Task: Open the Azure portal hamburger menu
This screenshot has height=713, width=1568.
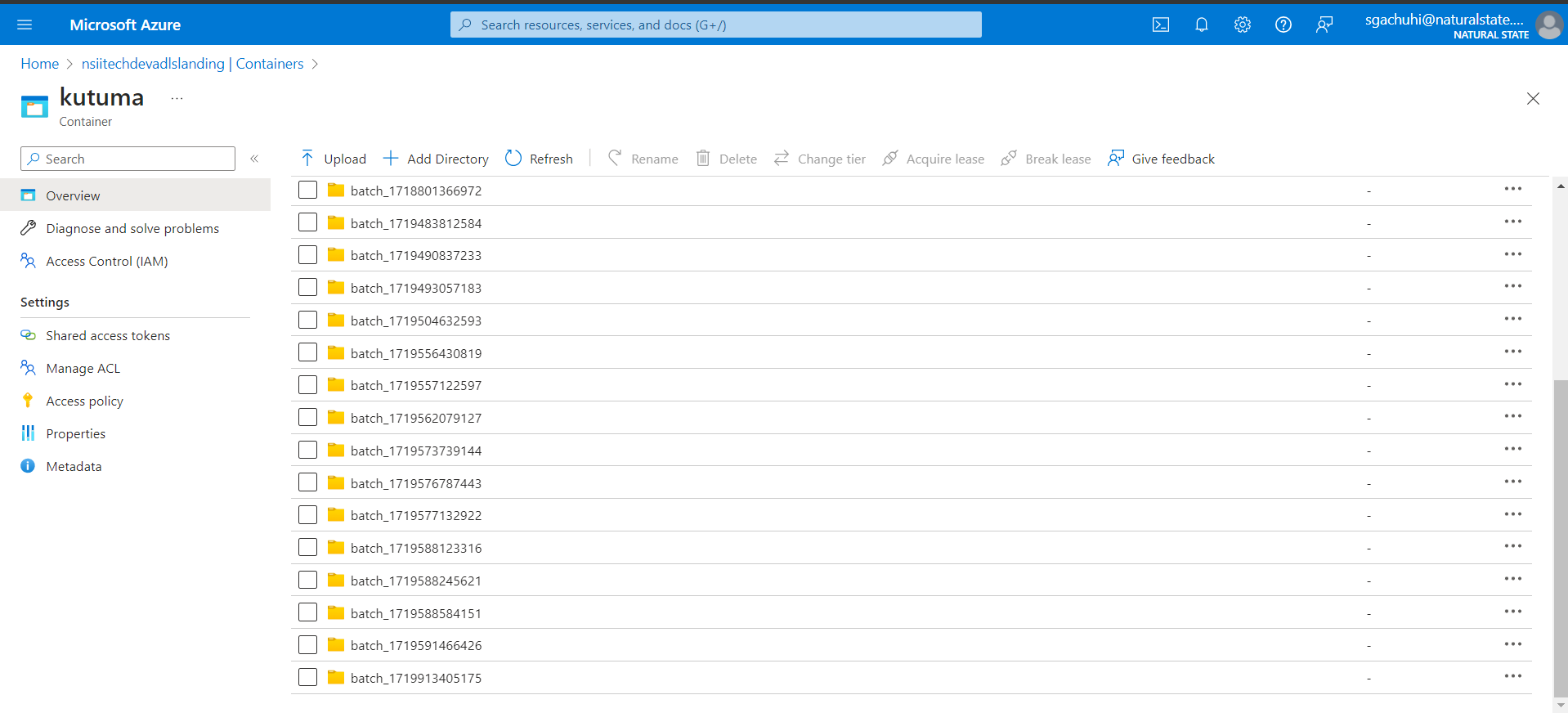Action: [x=25, y=25]
